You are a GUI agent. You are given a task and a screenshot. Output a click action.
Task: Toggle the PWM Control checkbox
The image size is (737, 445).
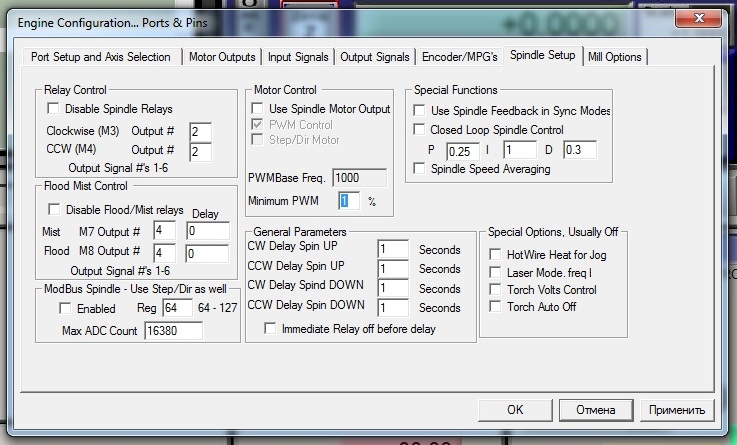[x=257, y=125]
